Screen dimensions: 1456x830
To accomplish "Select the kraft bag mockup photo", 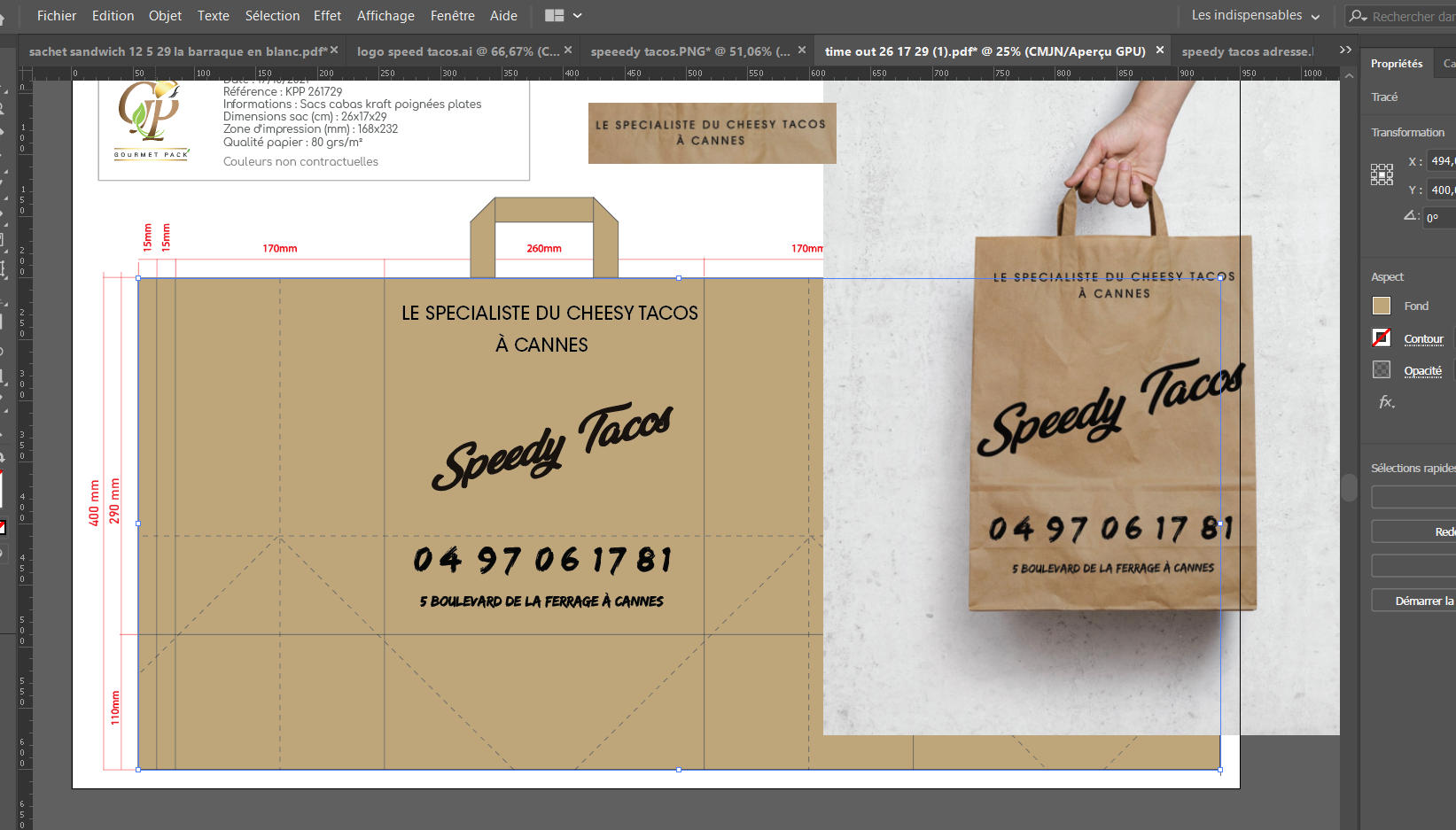I will tap(1081, 407).
